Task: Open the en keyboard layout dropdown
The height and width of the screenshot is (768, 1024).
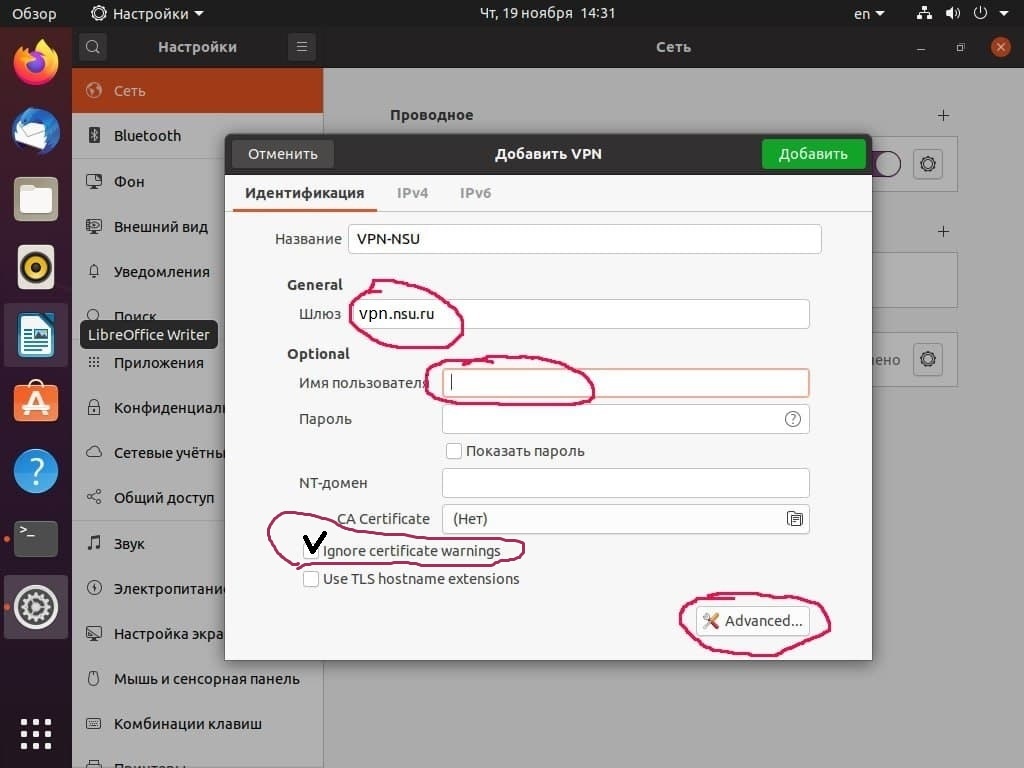Action: coord(869,14)
